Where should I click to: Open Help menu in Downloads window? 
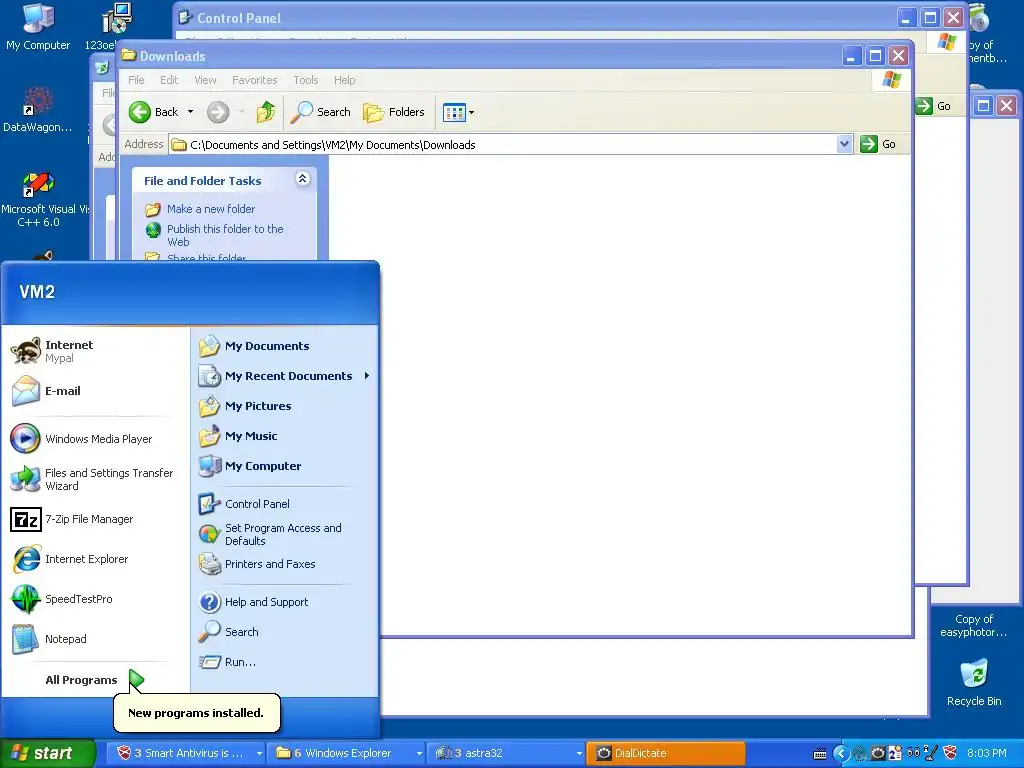(x=345, y=80)
